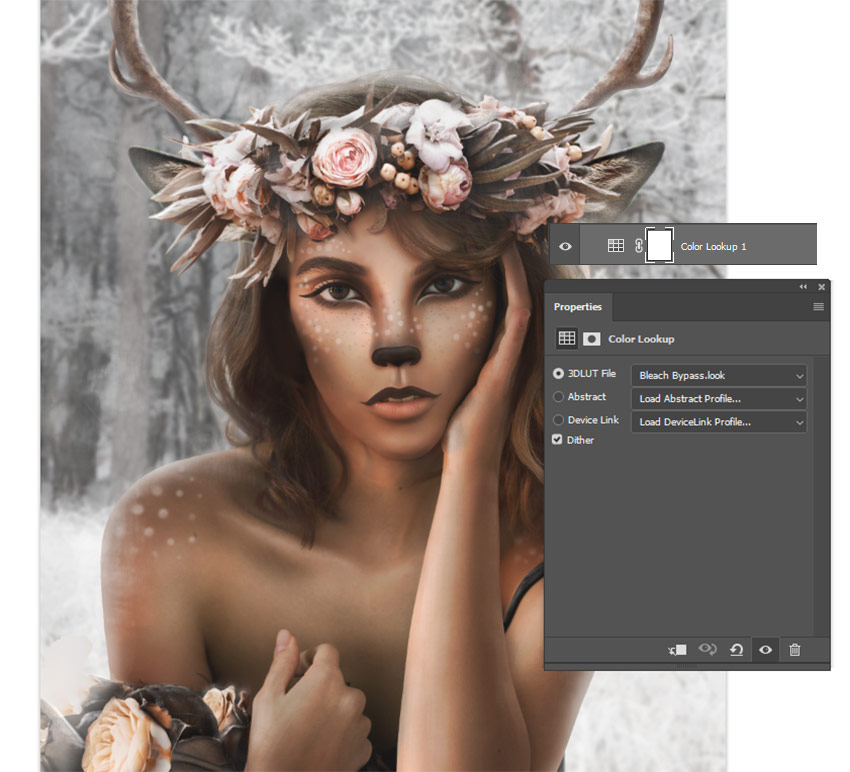The height and width of the screenshot is (772, 850).
Task: Delete the adjustment layer with trash icon
Action: click(795, 649)
